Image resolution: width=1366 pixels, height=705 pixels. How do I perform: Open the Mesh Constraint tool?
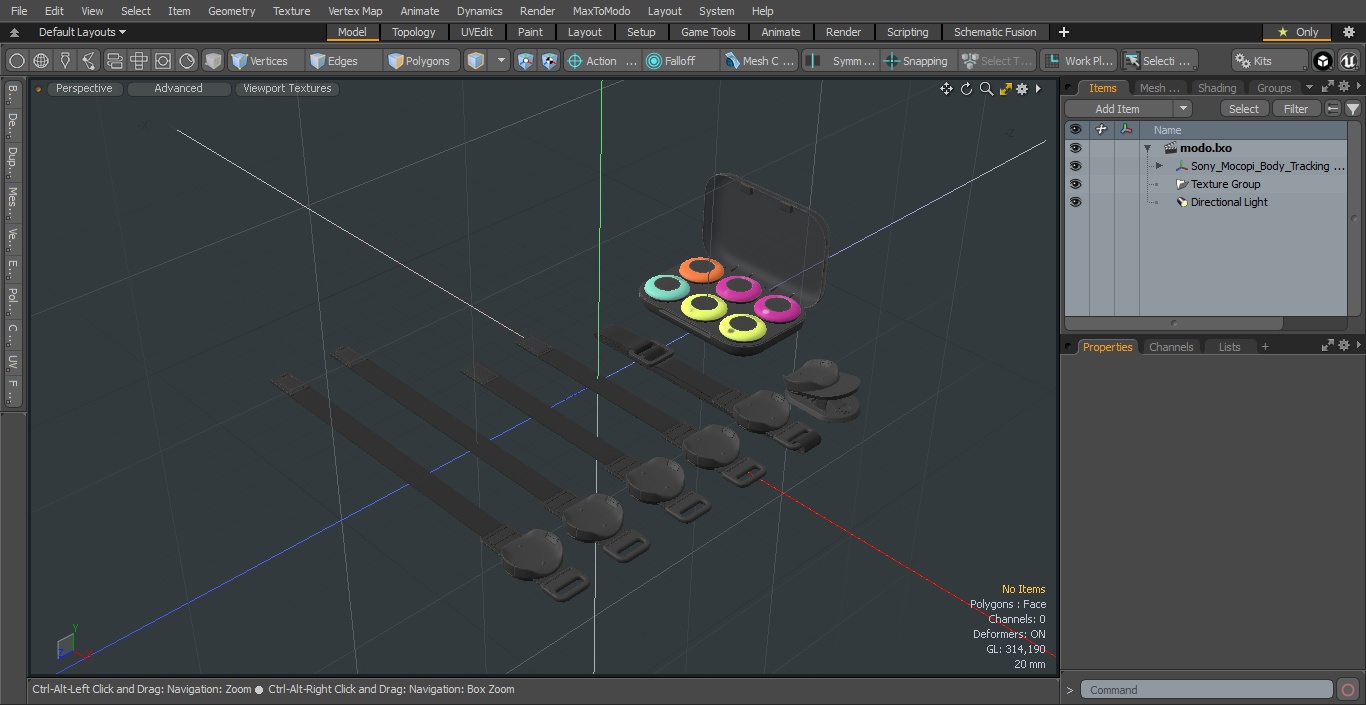tap(760, 61)
